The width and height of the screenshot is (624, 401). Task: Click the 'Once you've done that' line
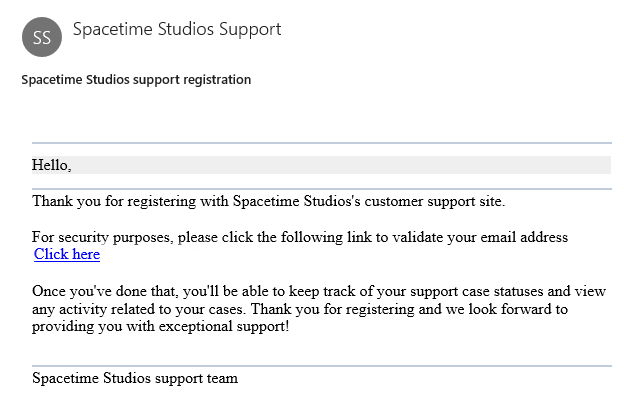(x=319, y=291)
